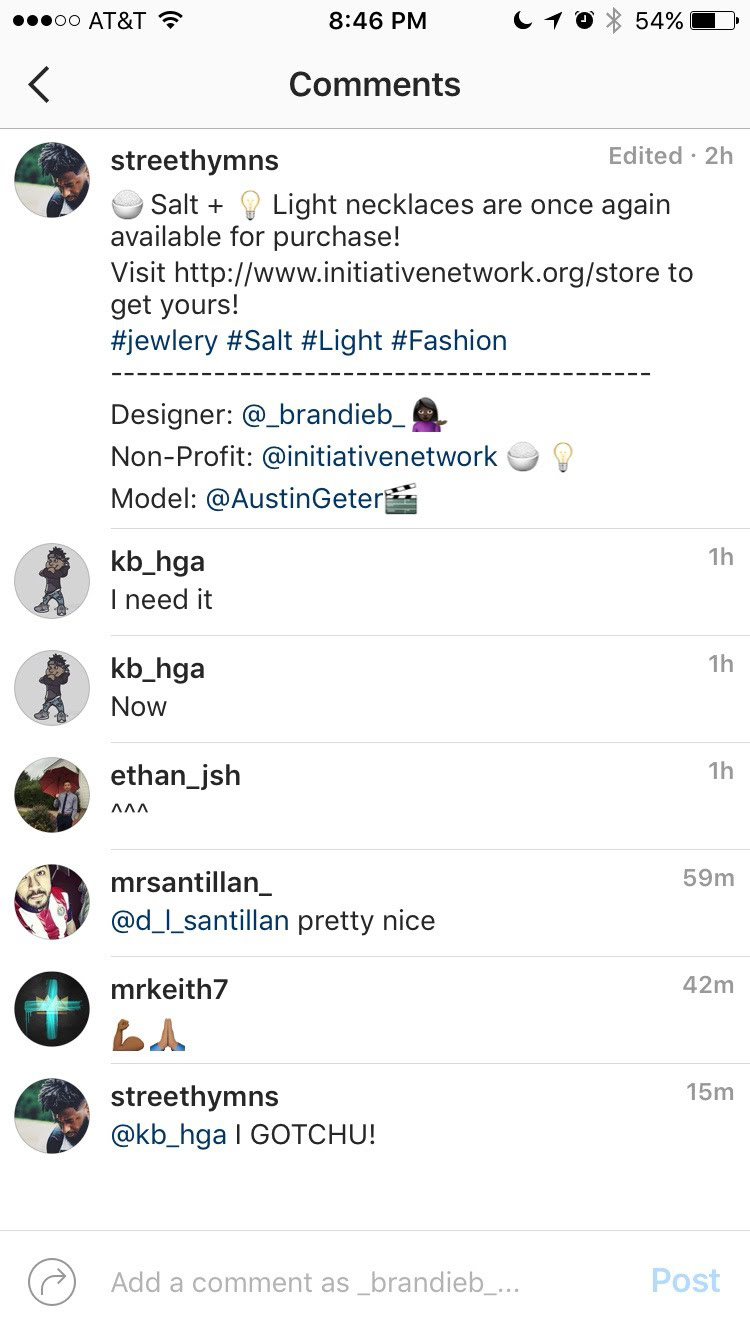Open @kb_hga mention in streethymns reply
The height and width of the screenshot is (1334, 750).
(x=168, y=1135)
